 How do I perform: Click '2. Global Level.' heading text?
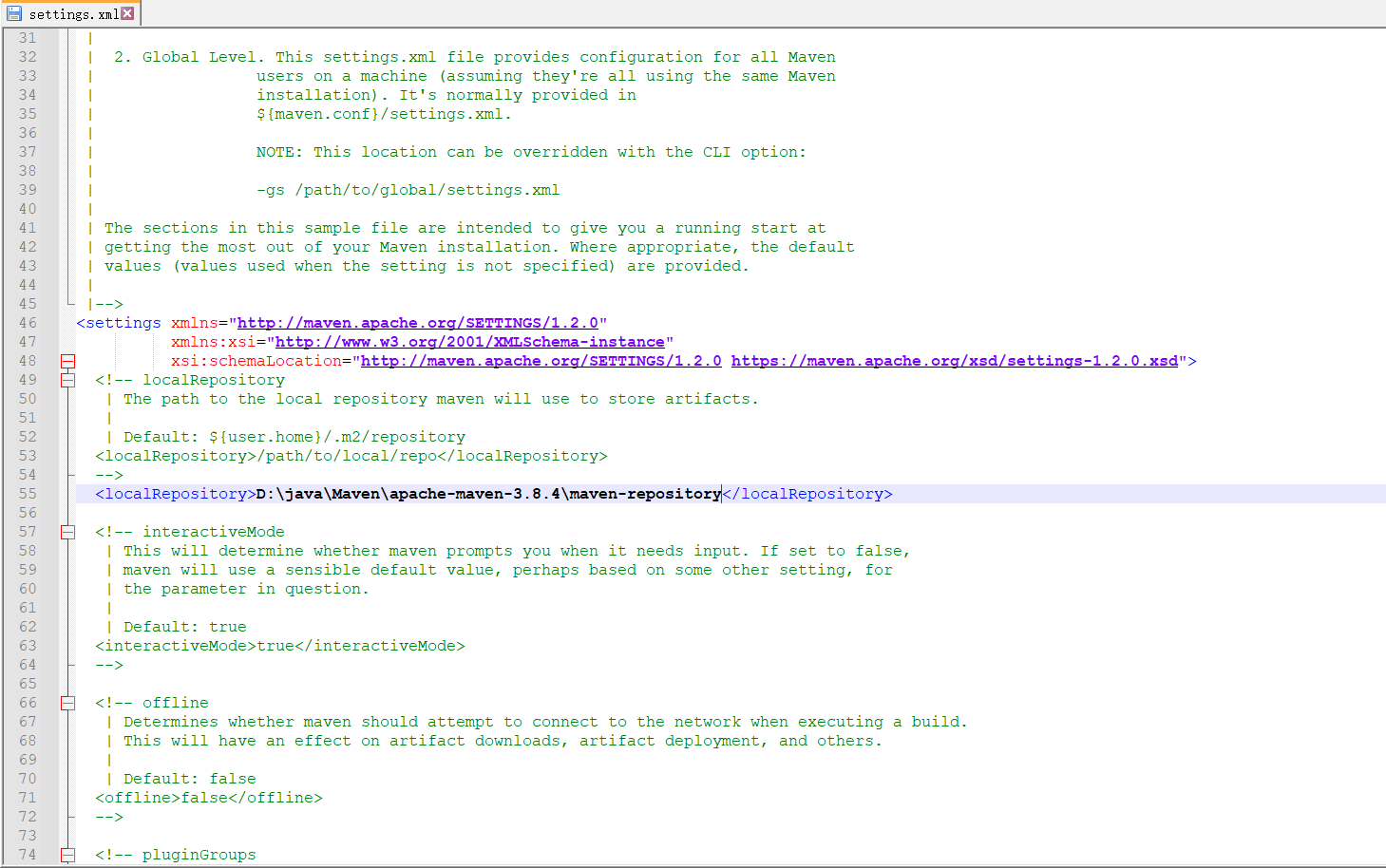190,57
